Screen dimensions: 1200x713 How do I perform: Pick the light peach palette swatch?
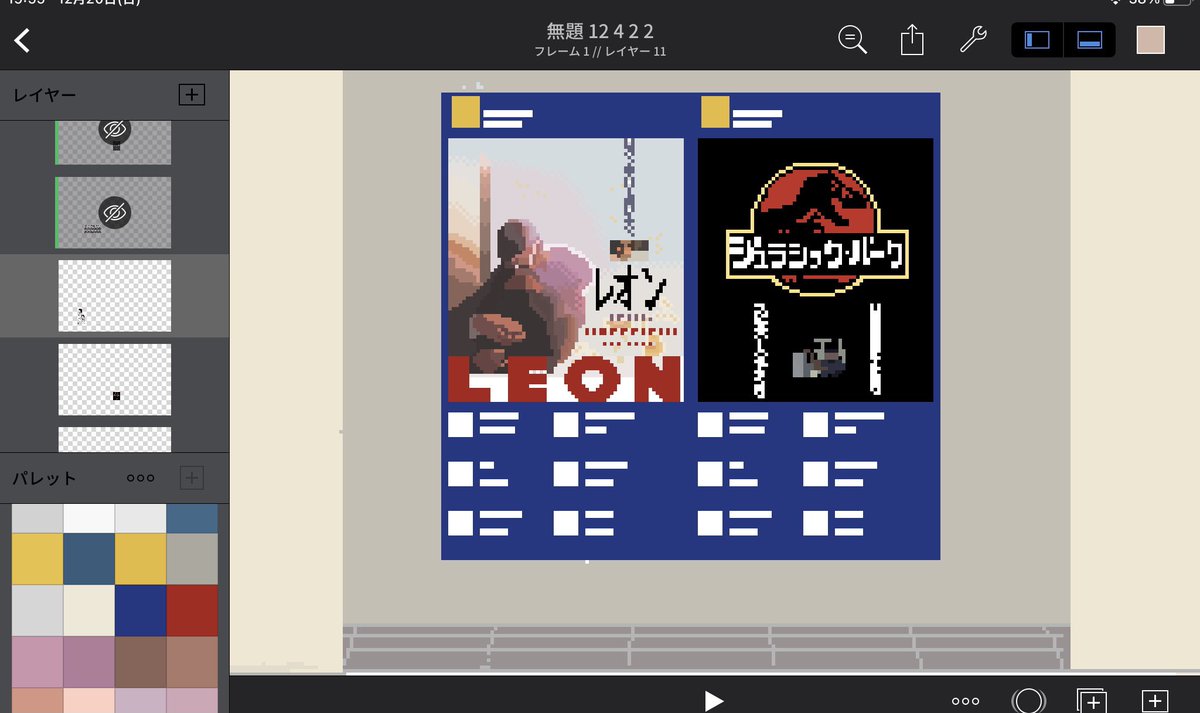coord(89,700)
